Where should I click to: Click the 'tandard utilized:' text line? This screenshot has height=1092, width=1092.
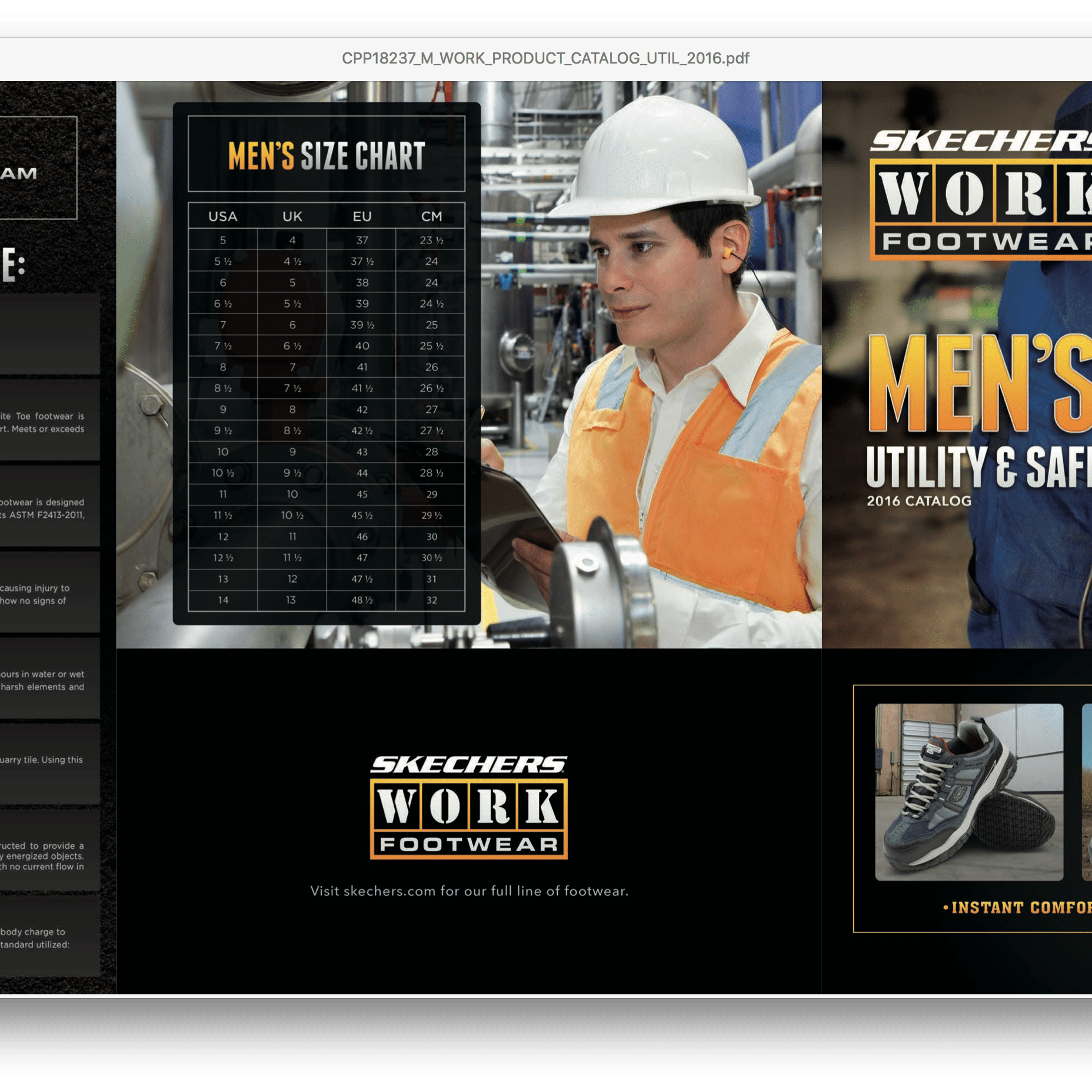tap(35, 944)
